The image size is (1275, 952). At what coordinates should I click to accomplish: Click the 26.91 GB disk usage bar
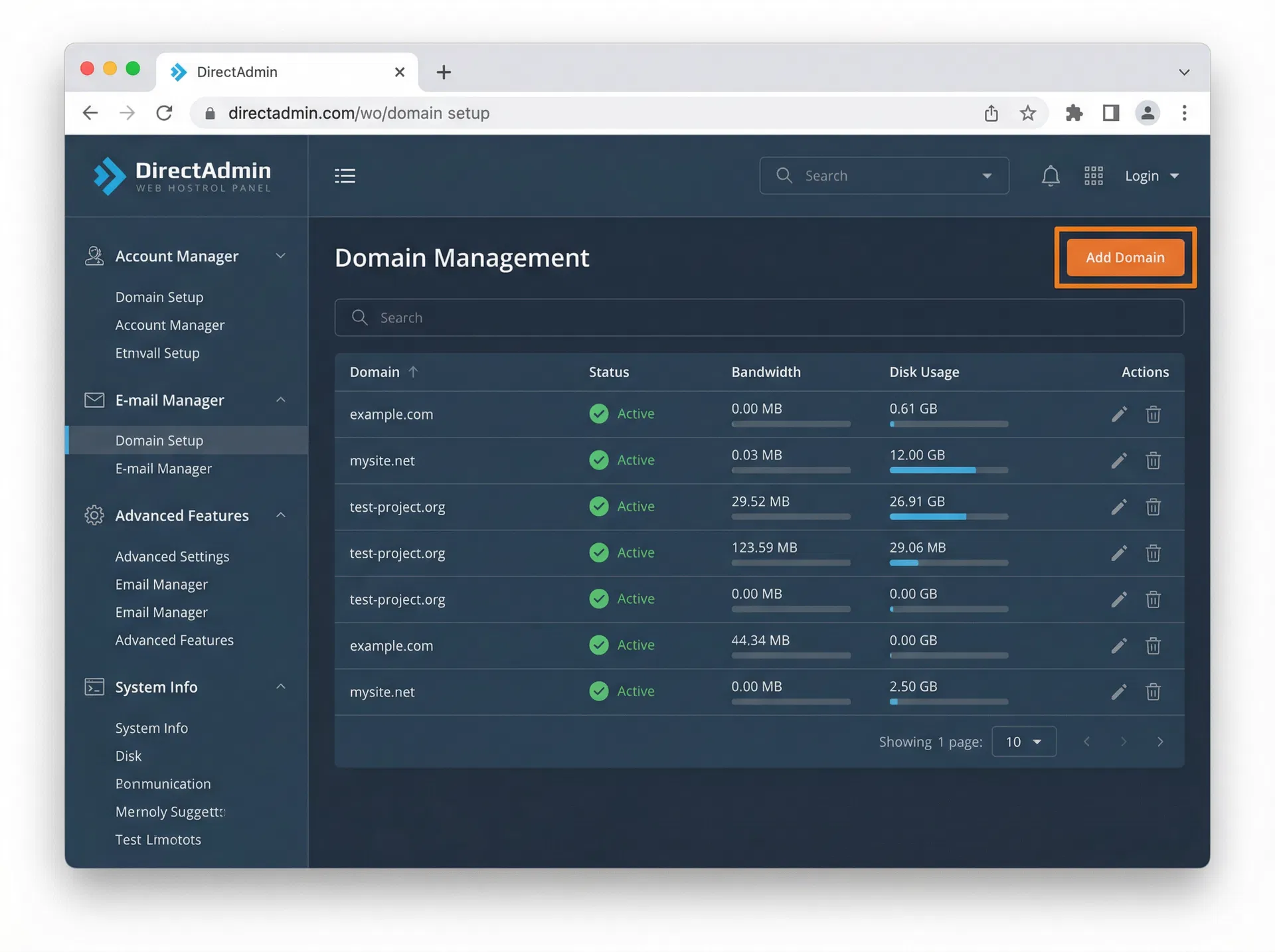point(948,516)
